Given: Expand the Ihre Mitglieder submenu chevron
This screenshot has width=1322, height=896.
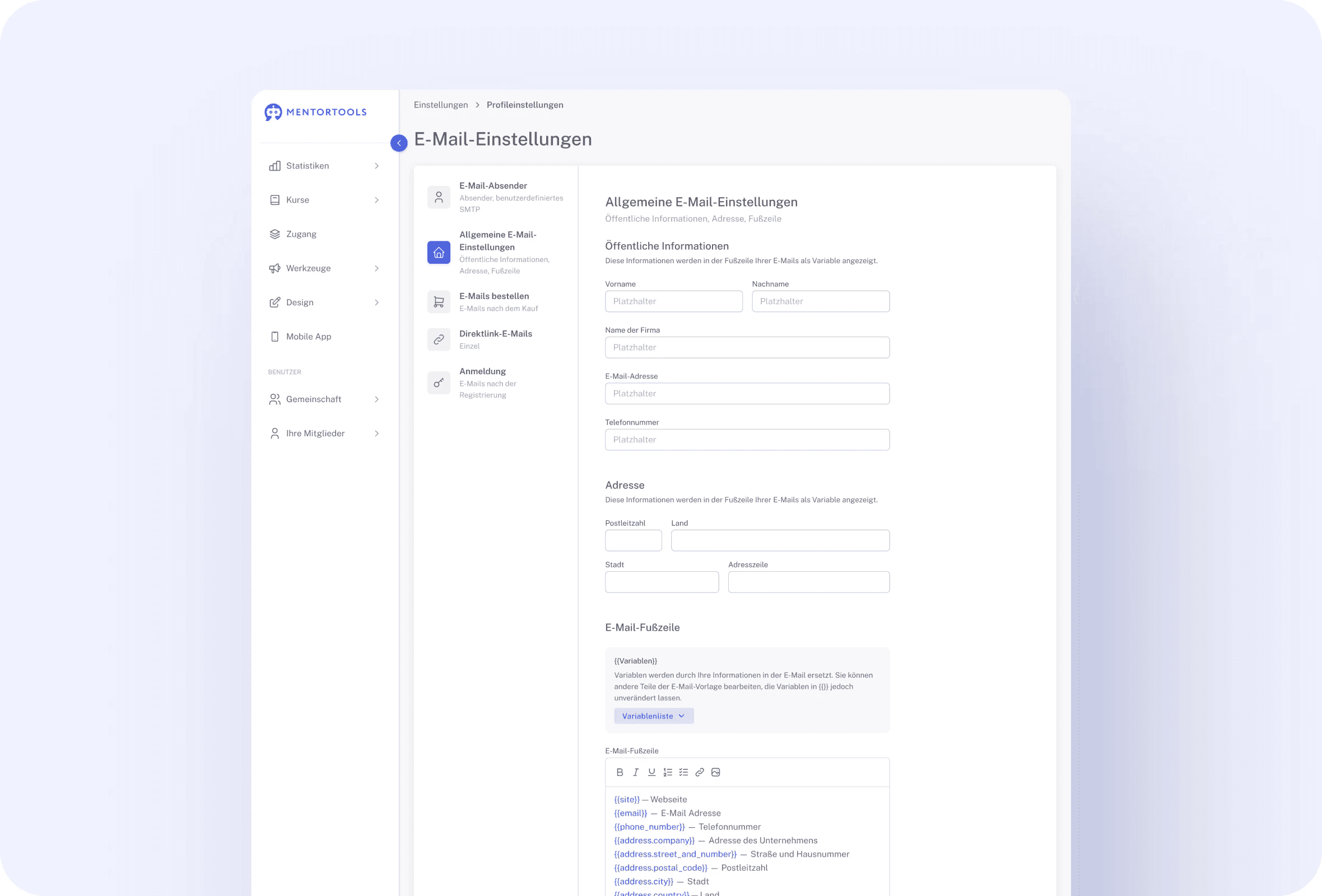Looking at the screenshot, I should point(376,433).
